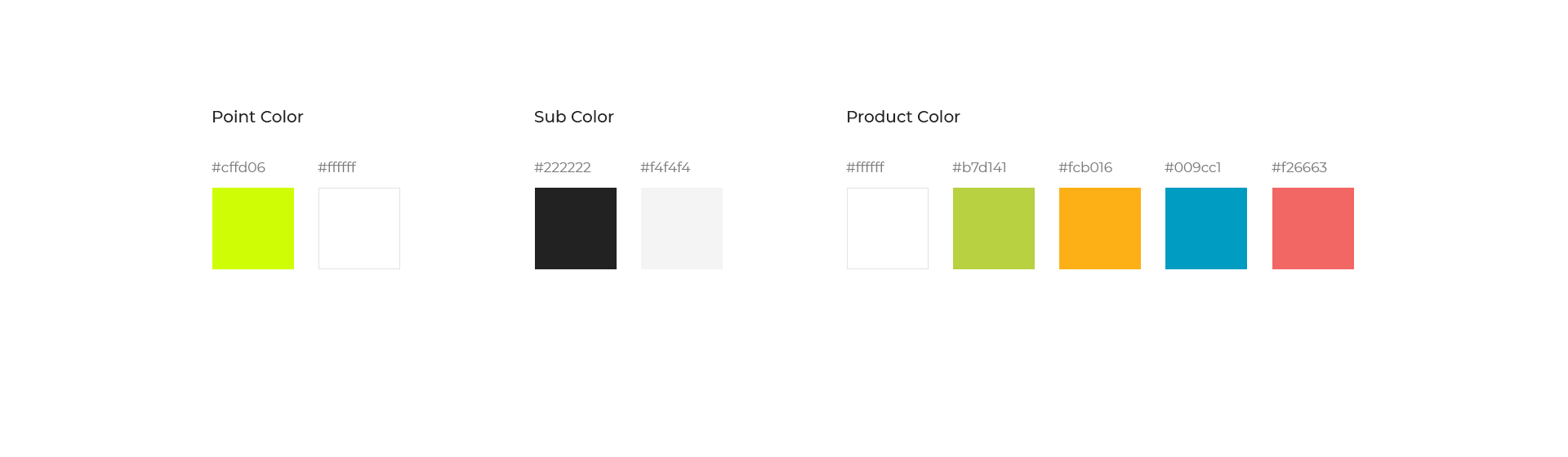
Task: Click the Point Color heading
Action: click(x=257, y=117)
